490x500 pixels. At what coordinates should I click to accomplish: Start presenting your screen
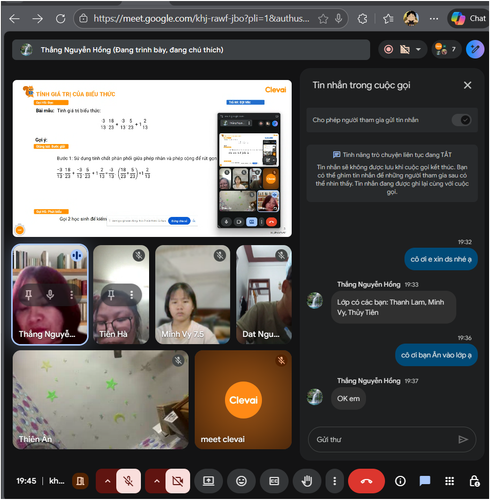[x=209, y=481]
